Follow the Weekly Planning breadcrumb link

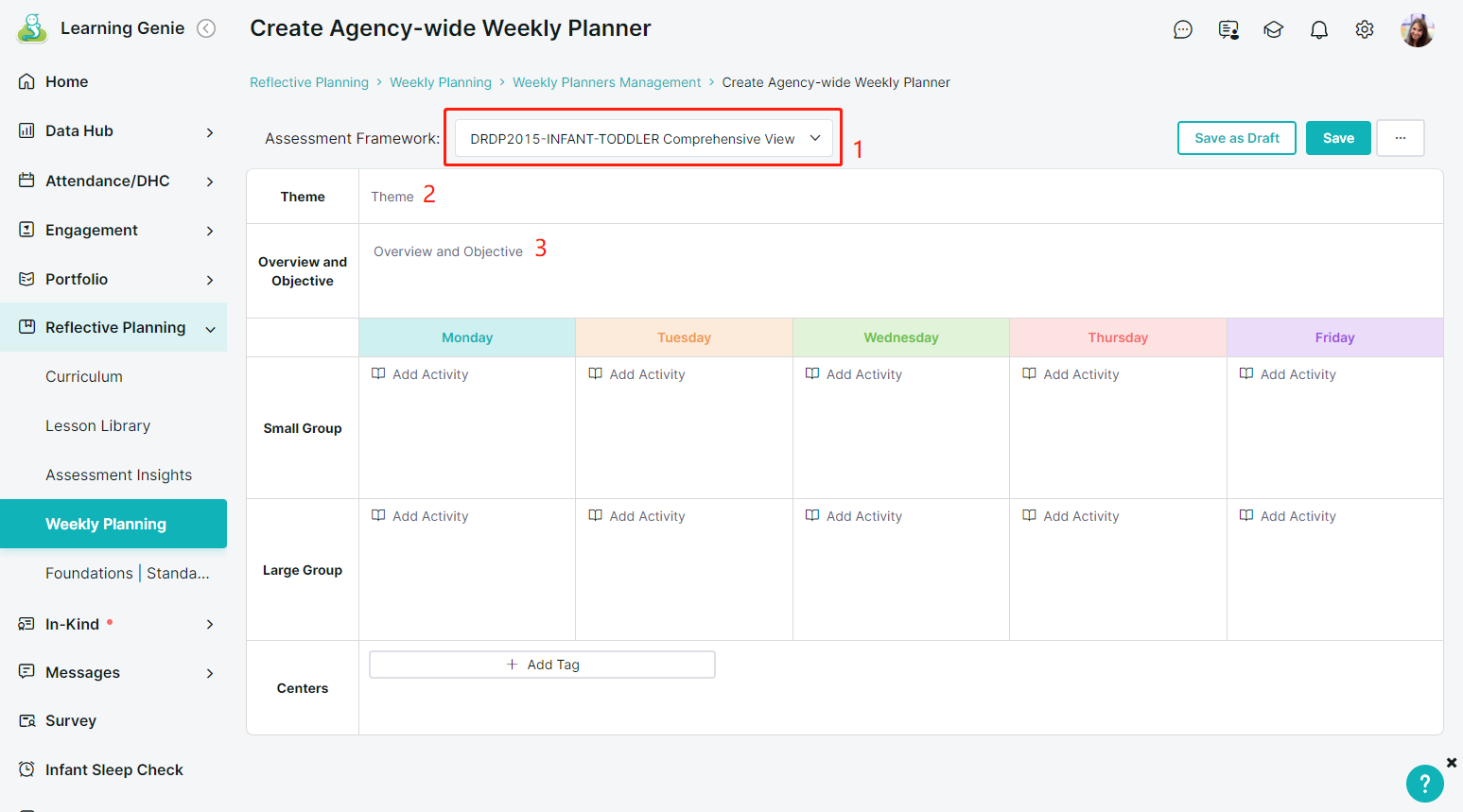441,82
